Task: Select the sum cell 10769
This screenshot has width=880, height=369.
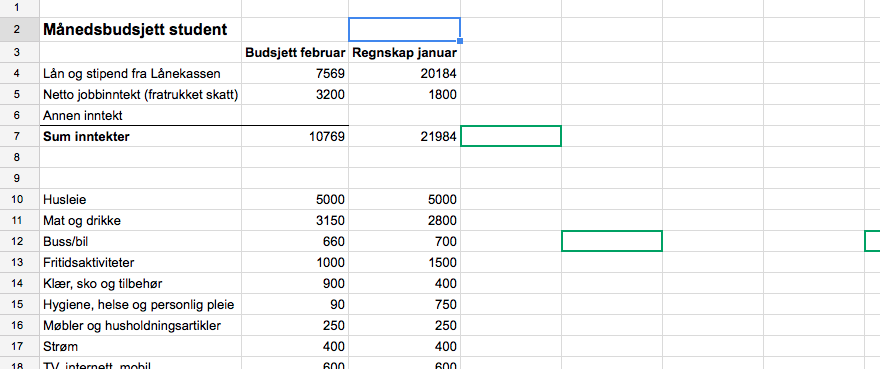Action: point(295,136)
